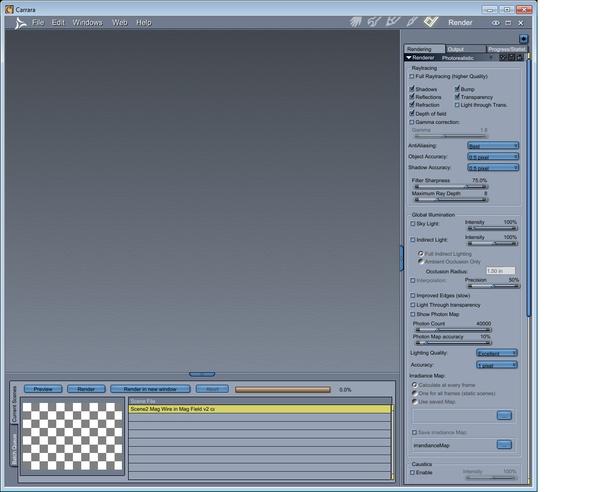This screenshot has width=600, height=492.
Task: Adjust the Filter Sharpness slider
Action: 451,187
